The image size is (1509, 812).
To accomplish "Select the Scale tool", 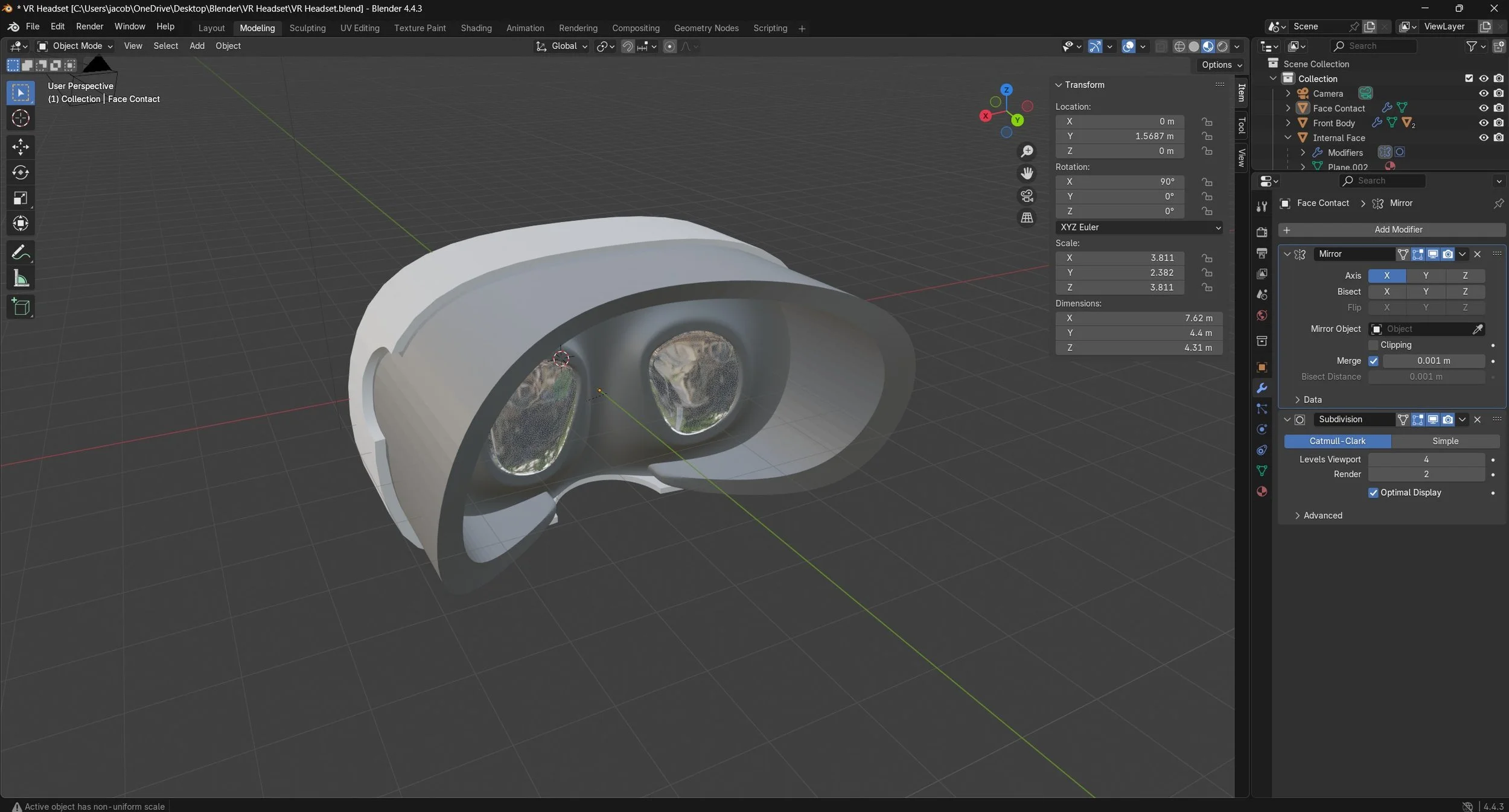I will (x=21, y=198).
